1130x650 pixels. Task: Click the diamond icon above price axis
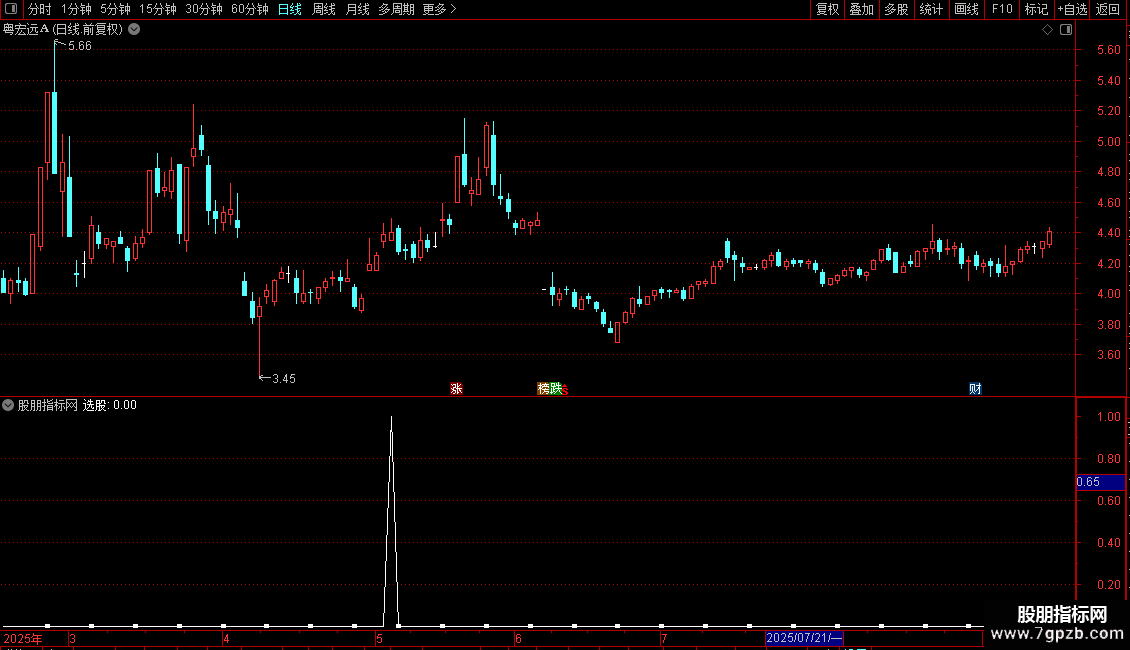(1047, 30)
